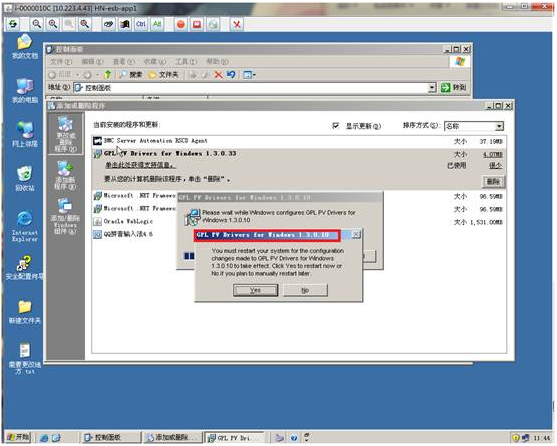
Task: Select BMC Server Automation RSCD Agent row
Action: (x=298, y=141)
